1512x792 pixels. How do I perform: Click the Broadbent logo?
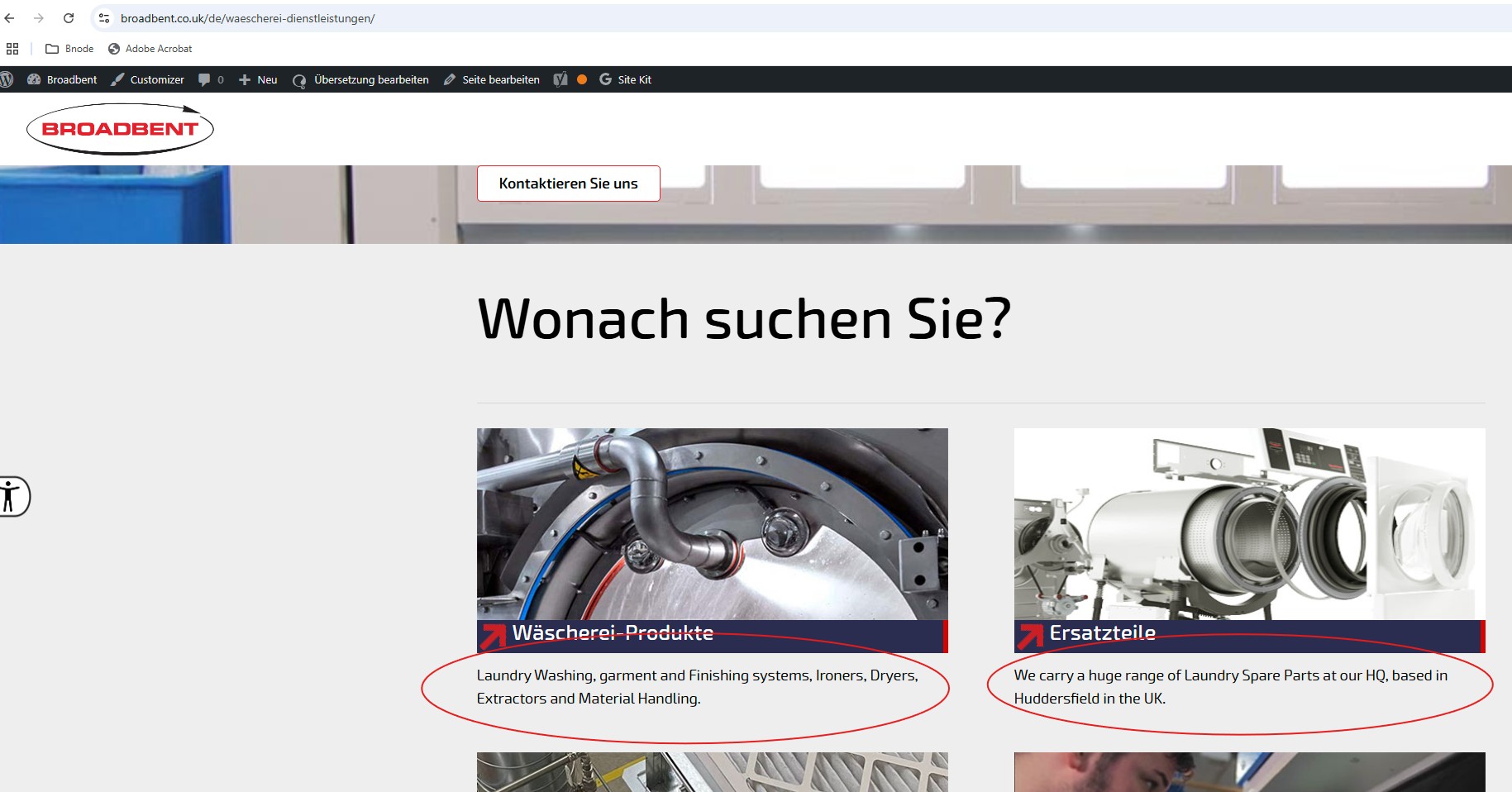point(120,129)
